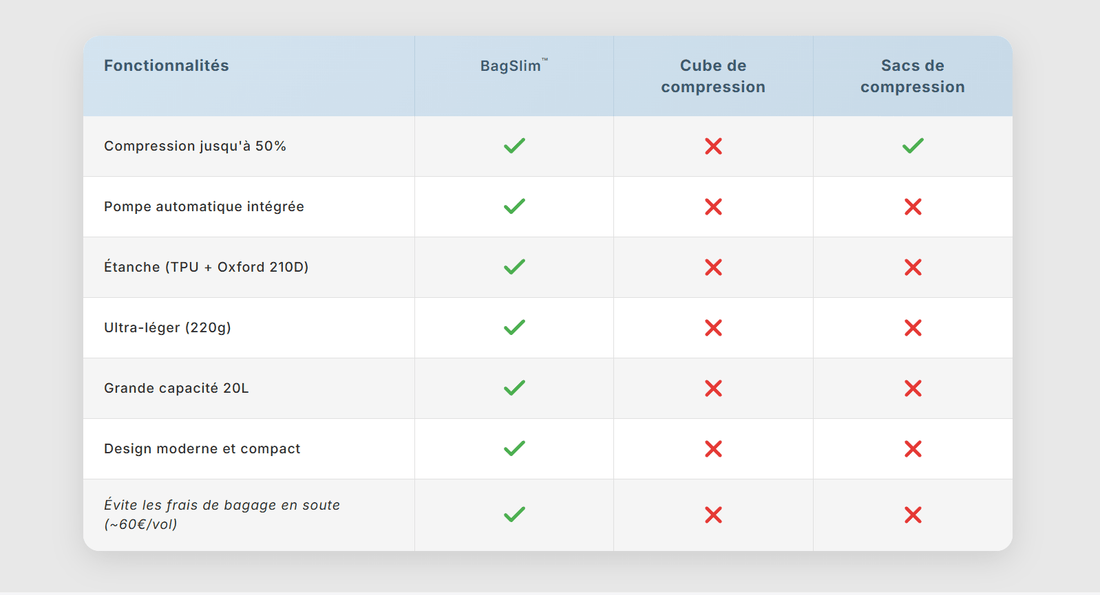Click Sacs de compression cross for Évite les frais row
The image size is (1100, 595).
tap(913, 515)
